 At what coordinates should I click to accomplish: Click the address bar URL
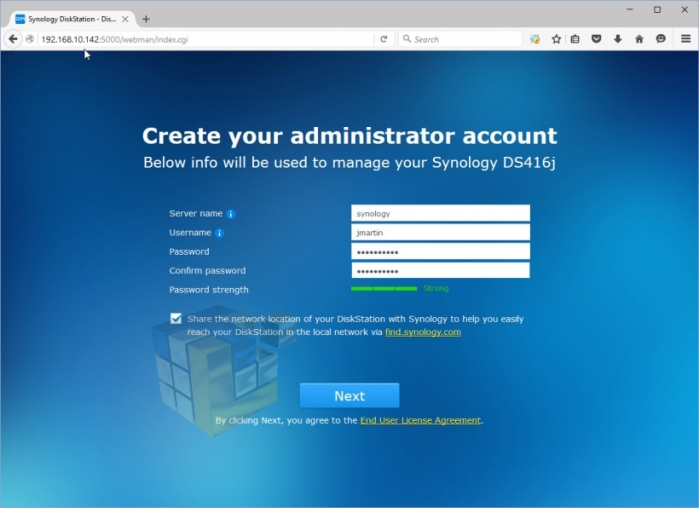[115, 39]
